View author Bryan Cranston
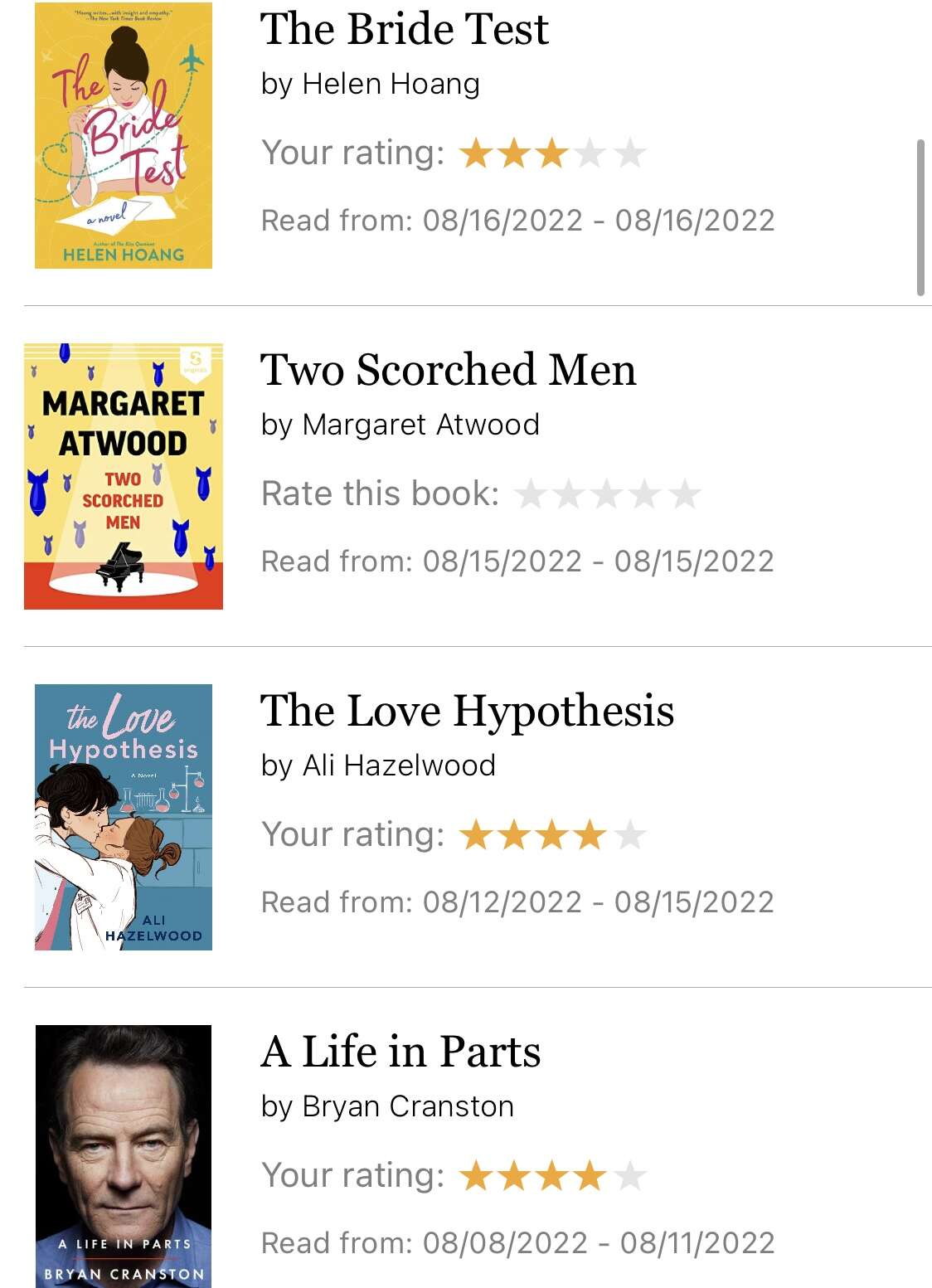This screenshot has width=932, height=1288. (x=408, y=1106)
